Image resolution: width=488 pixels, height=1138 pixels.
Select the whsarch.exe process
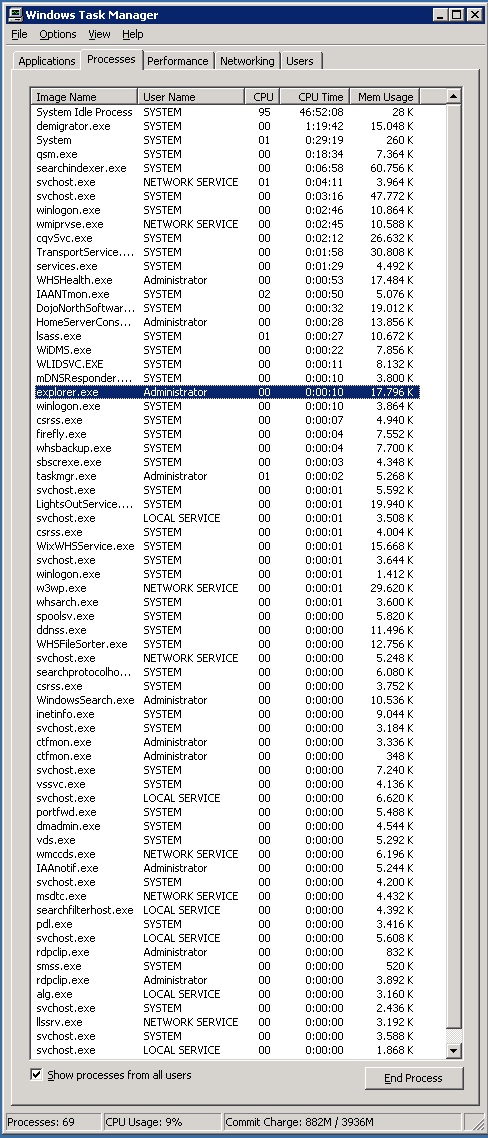227,602
